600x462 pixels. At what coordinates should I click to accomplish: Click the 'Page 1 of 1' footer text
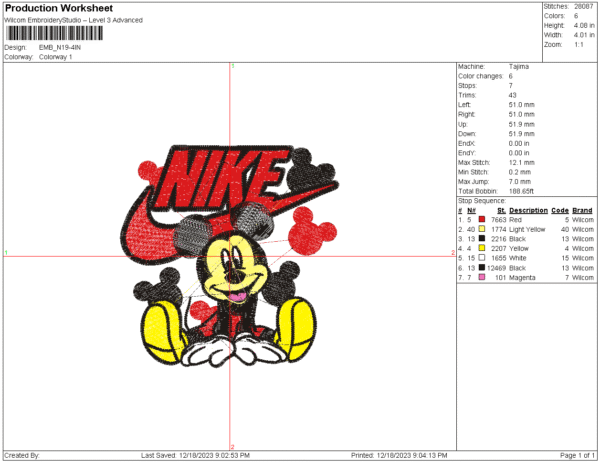[577, 455]
